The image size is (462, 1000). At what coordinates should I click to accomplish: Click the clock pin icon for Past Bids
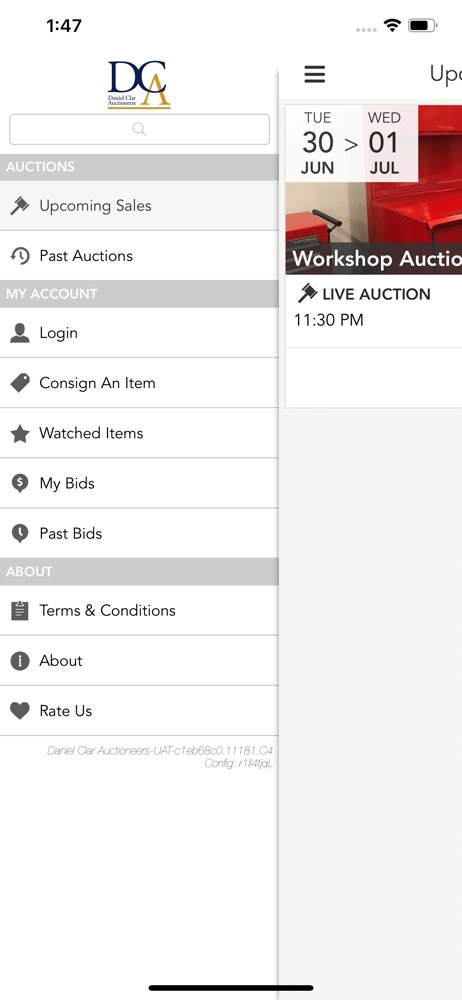(20, 534)
